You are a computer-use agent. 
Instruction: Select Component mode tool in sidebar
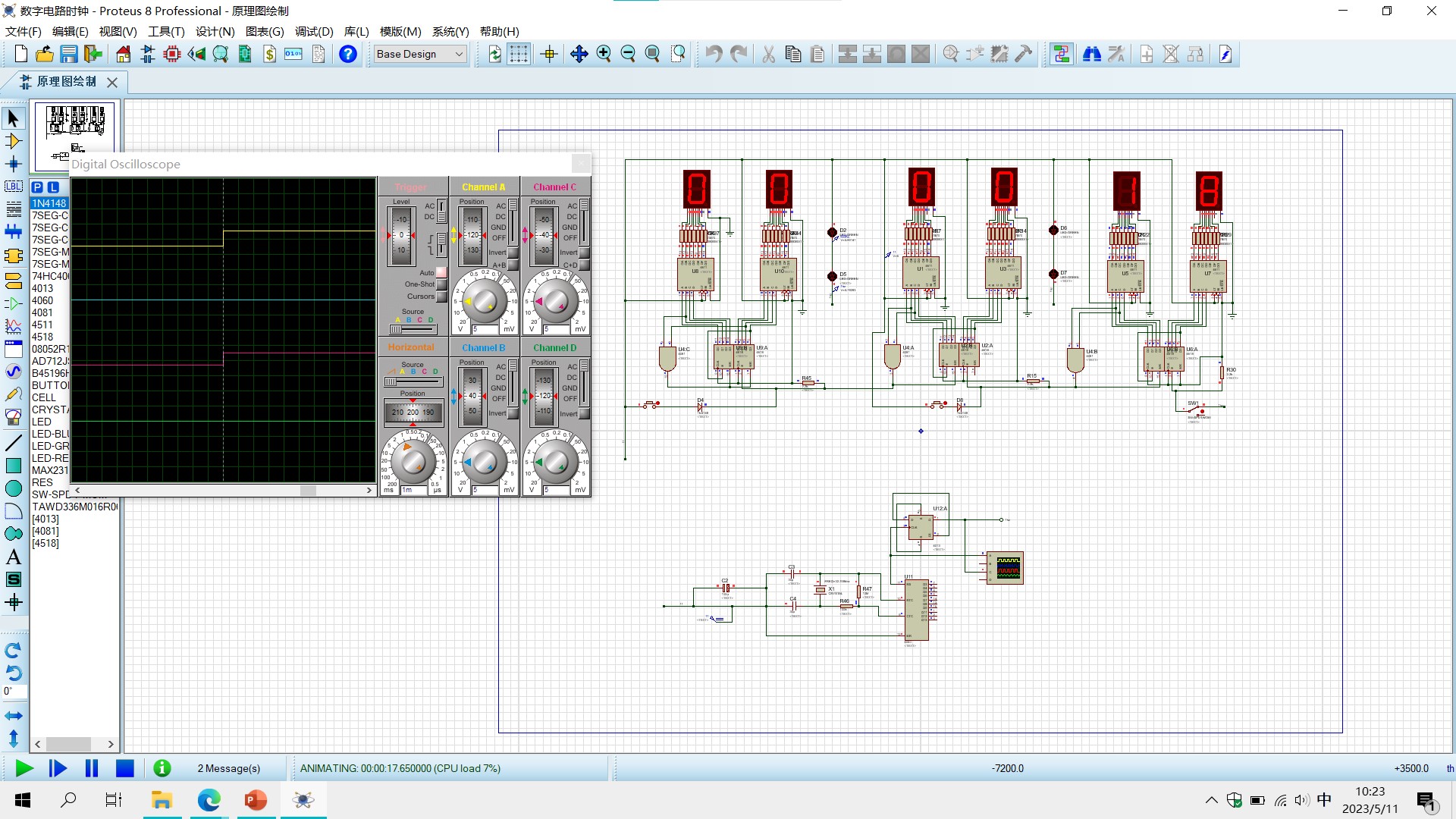coord(13,141)
